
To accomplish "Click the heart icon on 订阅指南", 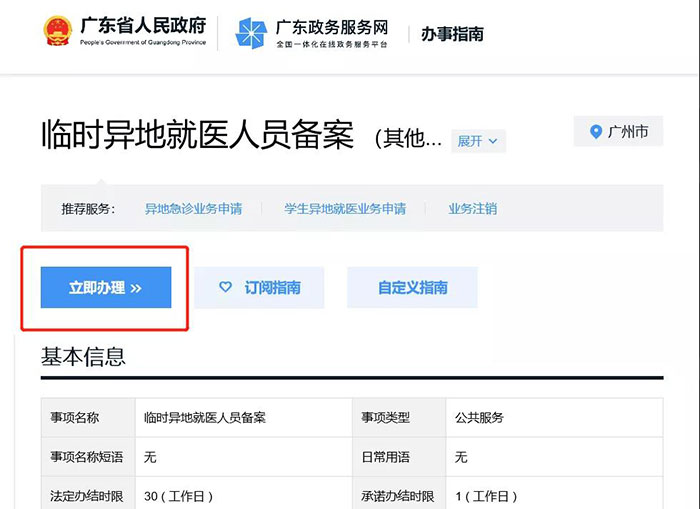I will tap(226, 288).
